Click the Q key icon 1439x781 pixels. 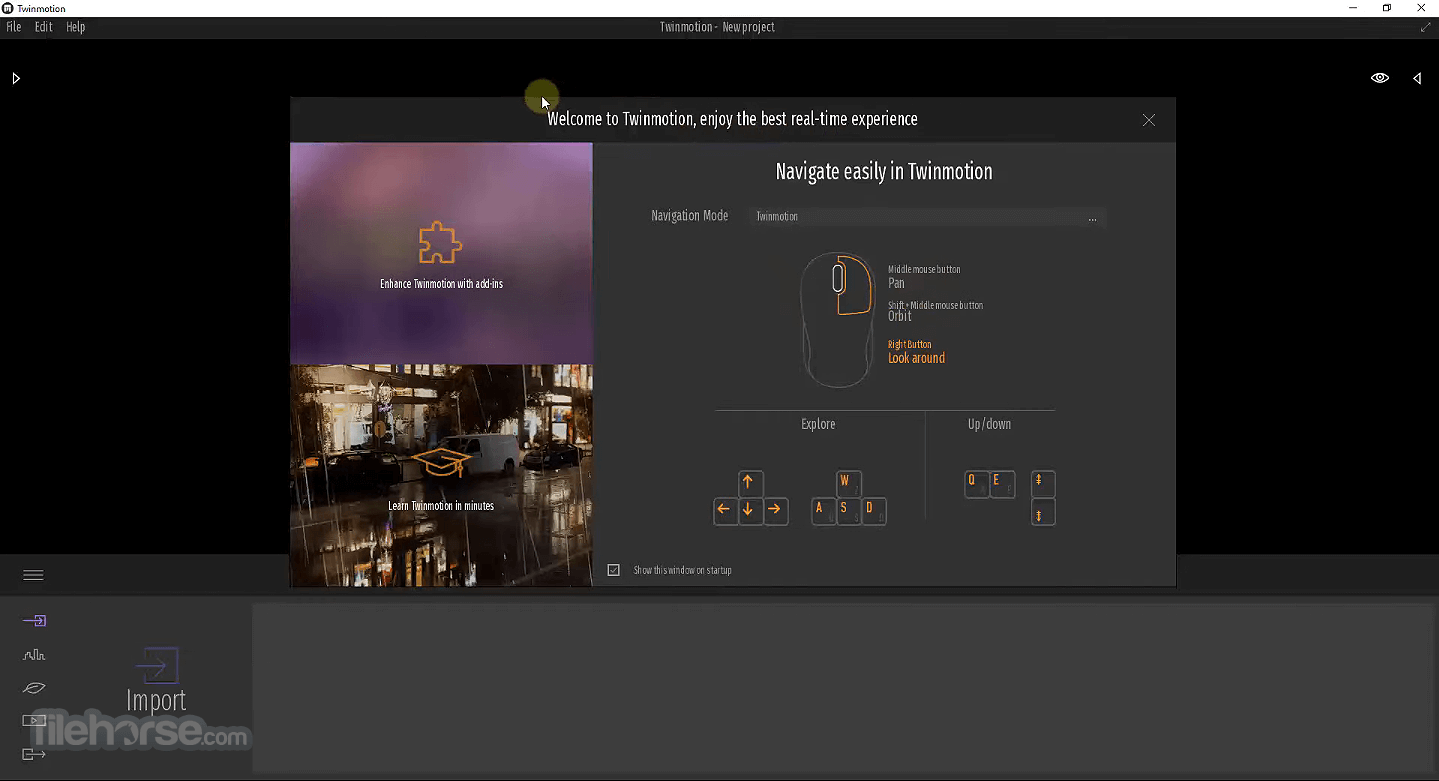(976, 484)
